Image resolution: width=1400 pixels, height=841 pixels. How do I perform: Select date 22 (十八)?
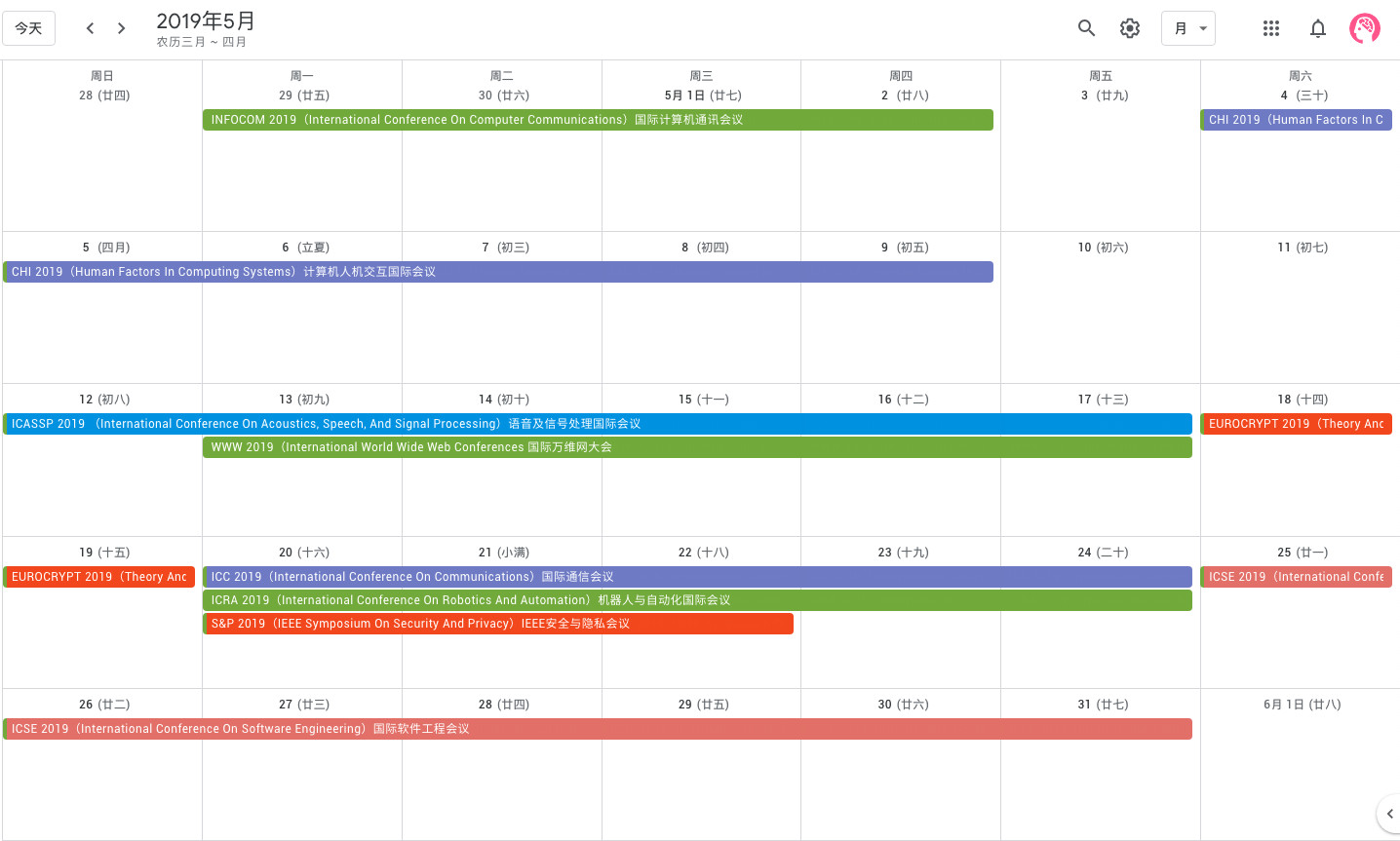pos(704,553)
